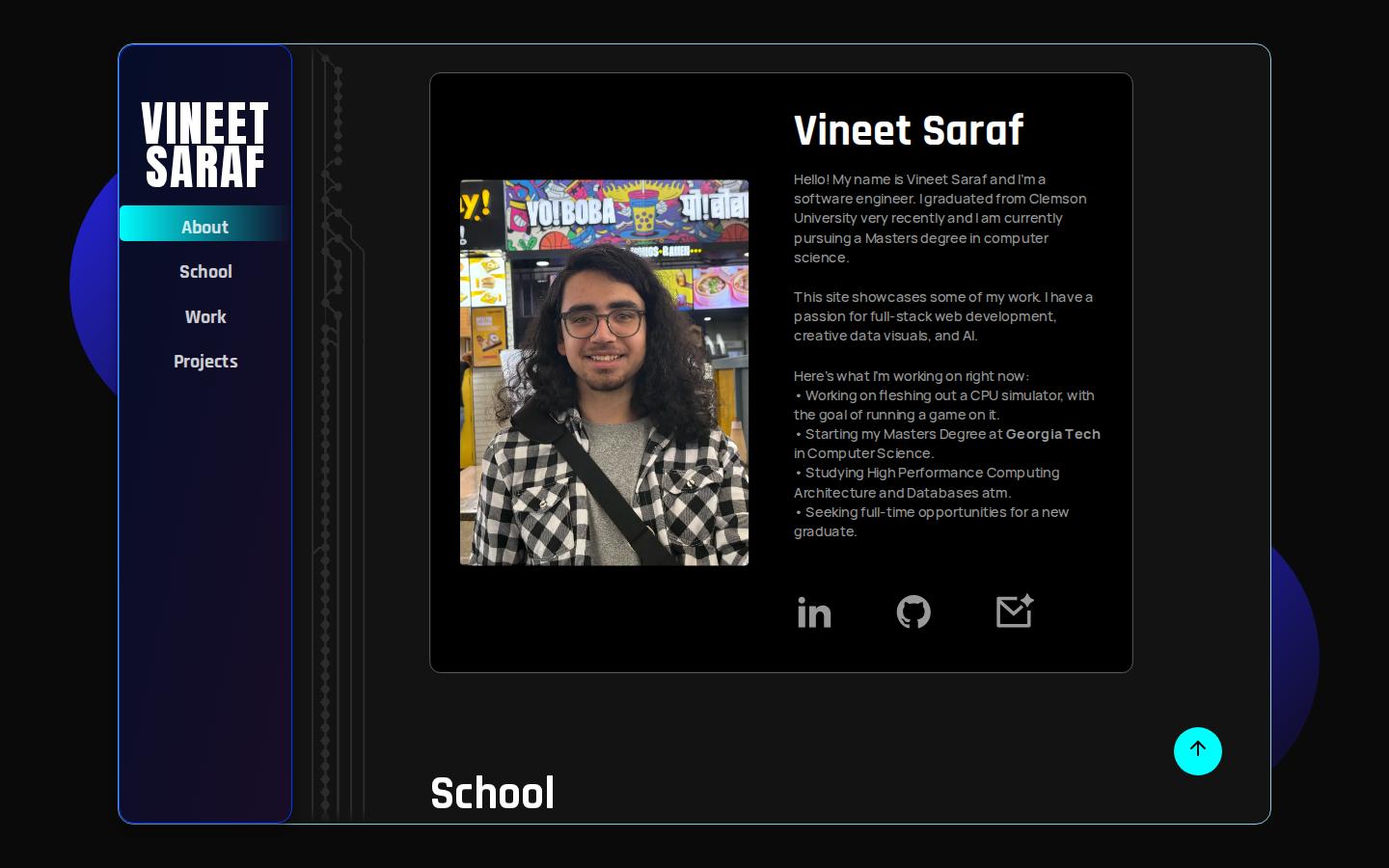1389x868 pixels.
Task: Click 'This site showcases some of my work' paragraph
Action: 943,316
